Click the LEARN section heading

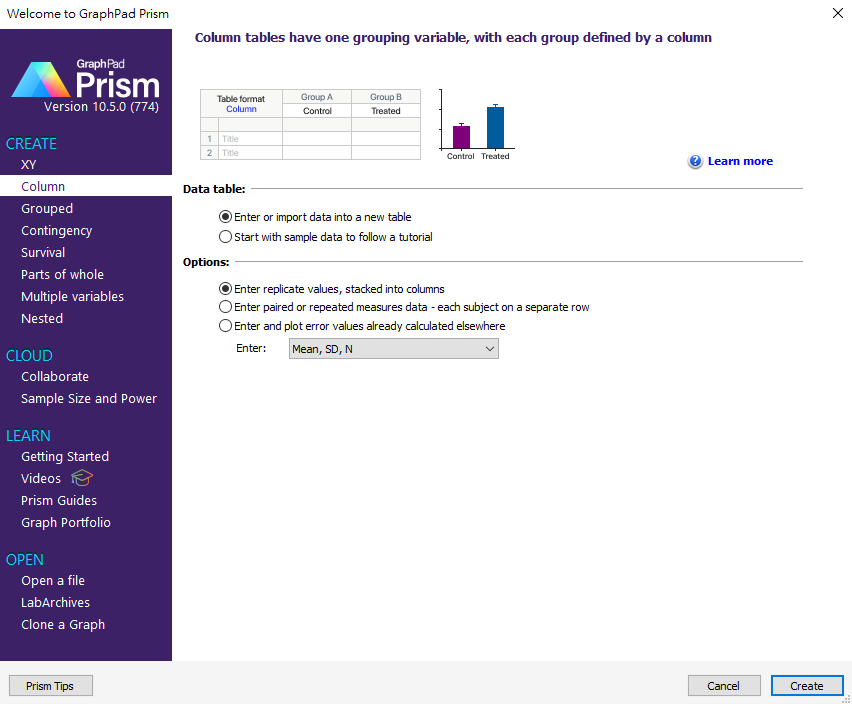point(28,436)
